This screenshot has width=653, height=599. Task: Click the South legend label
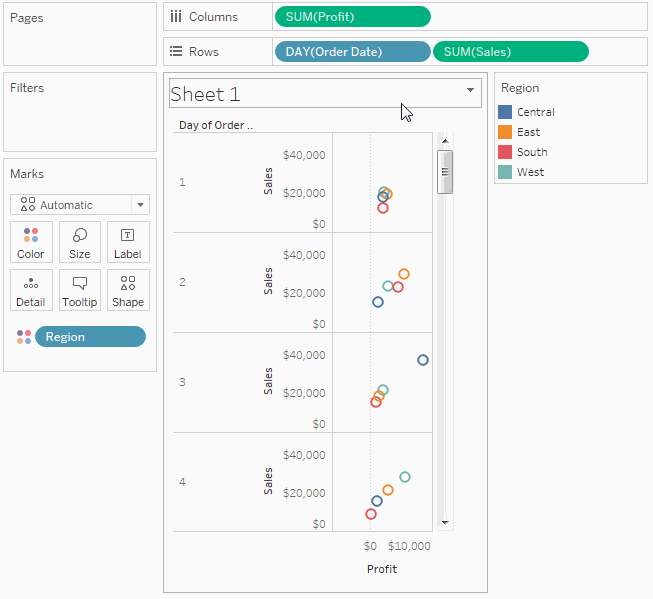point(532,152)
